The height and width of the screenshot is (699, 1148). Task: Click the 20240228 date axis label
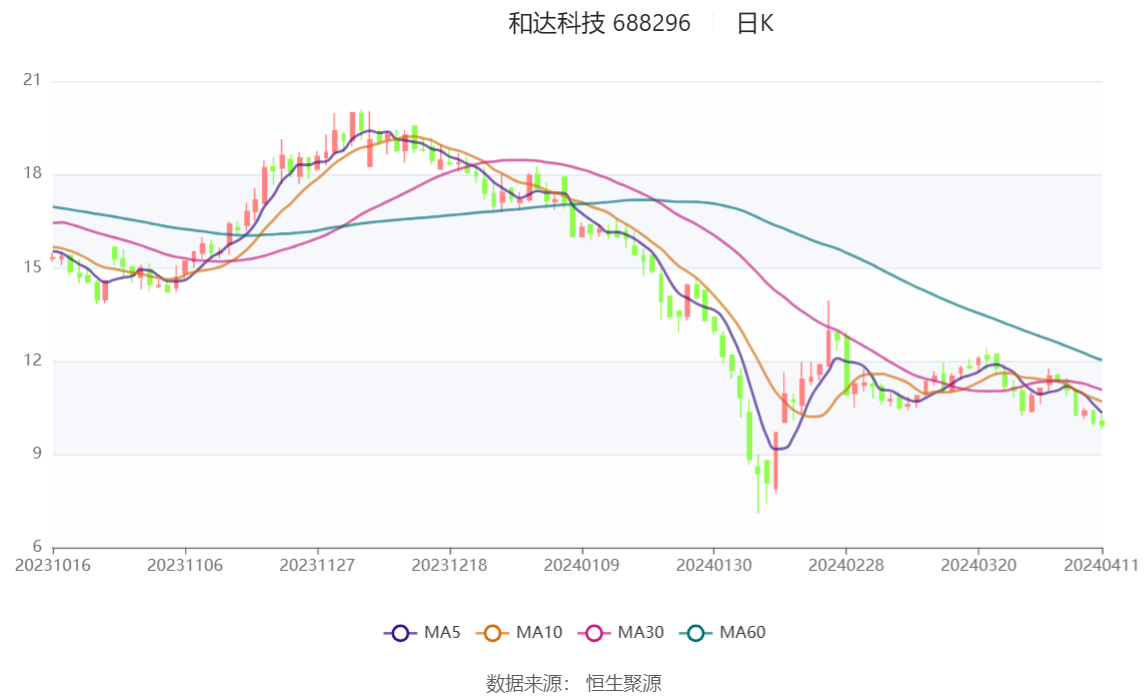point(845,565)
